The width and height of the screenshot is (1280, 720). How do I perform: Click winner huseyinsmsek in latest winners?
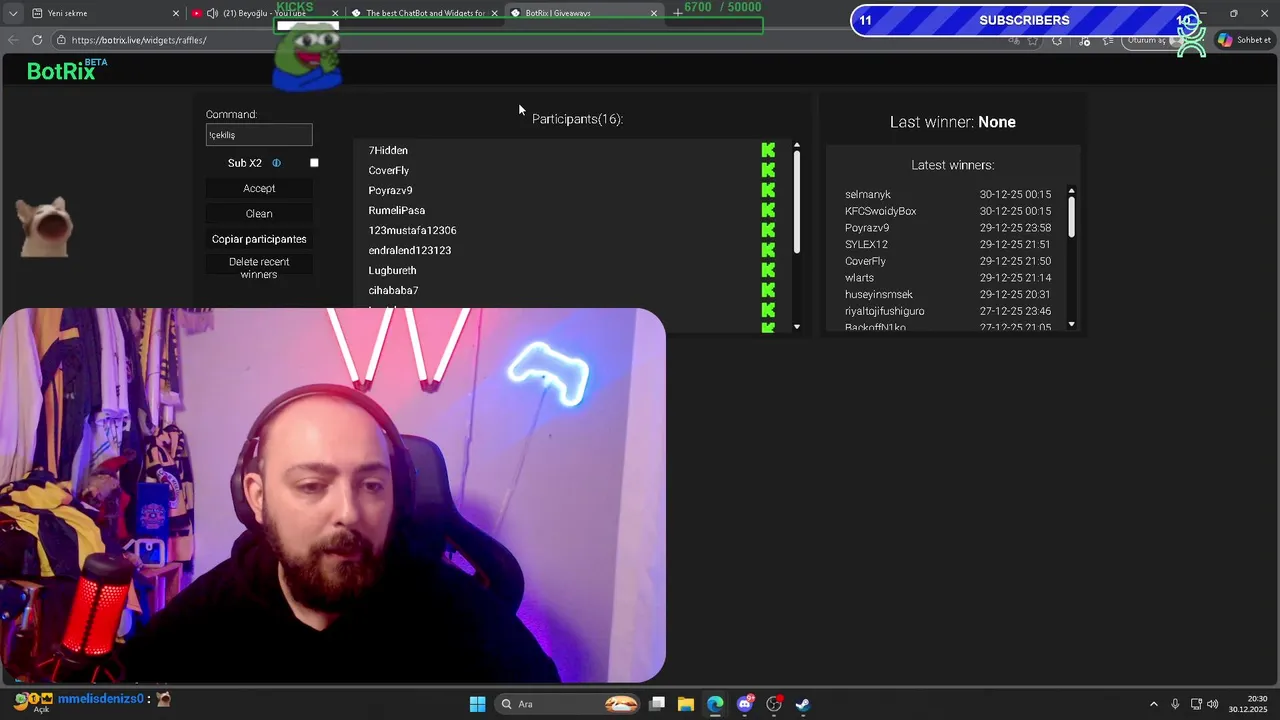point(879,295)
